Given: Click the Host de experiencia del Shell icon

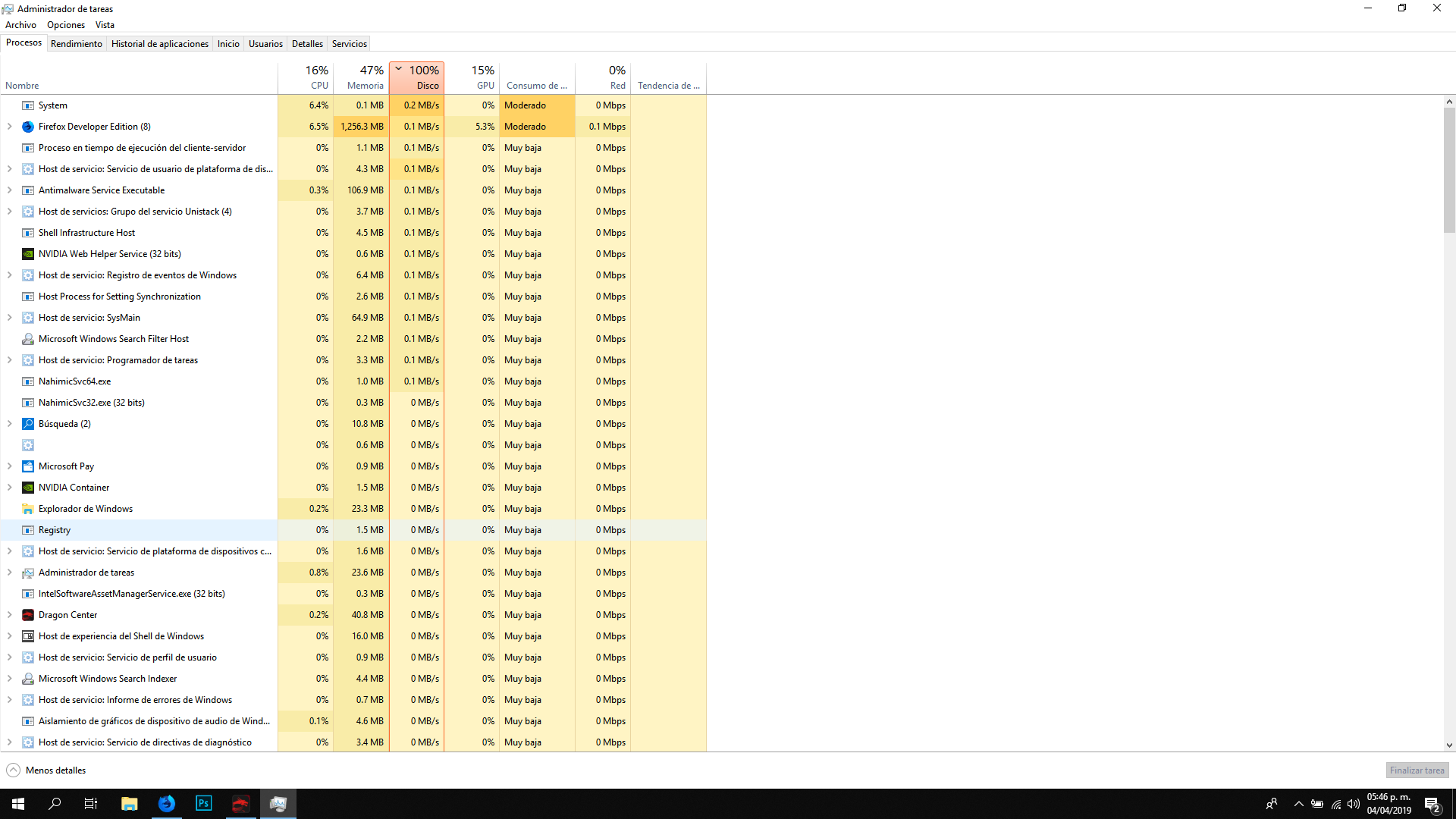Looking at the screenshot, I should pos(28,636).
